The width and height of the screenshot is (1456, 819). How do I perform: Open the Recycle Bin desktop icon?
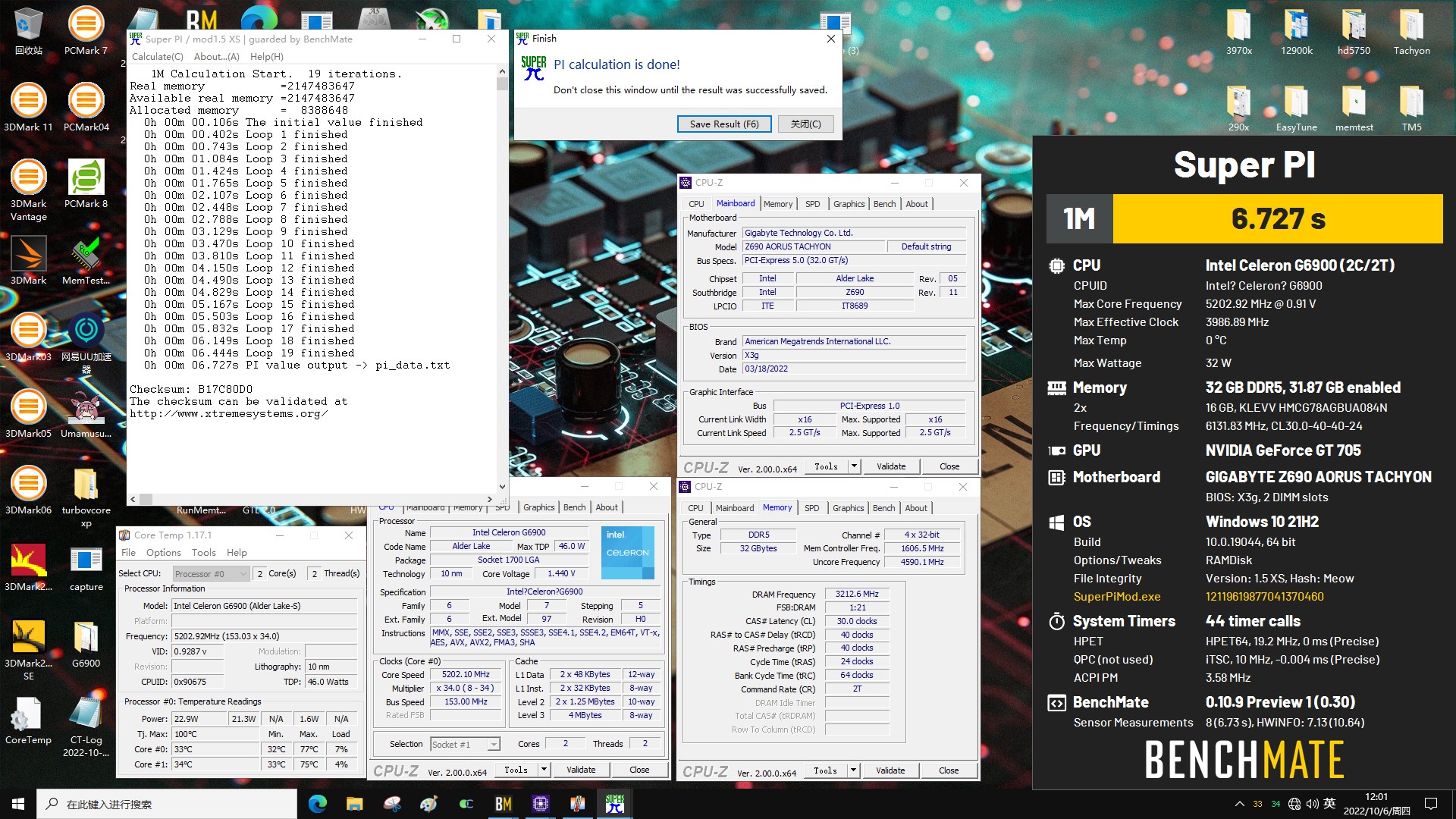click(x=28, y=30)
